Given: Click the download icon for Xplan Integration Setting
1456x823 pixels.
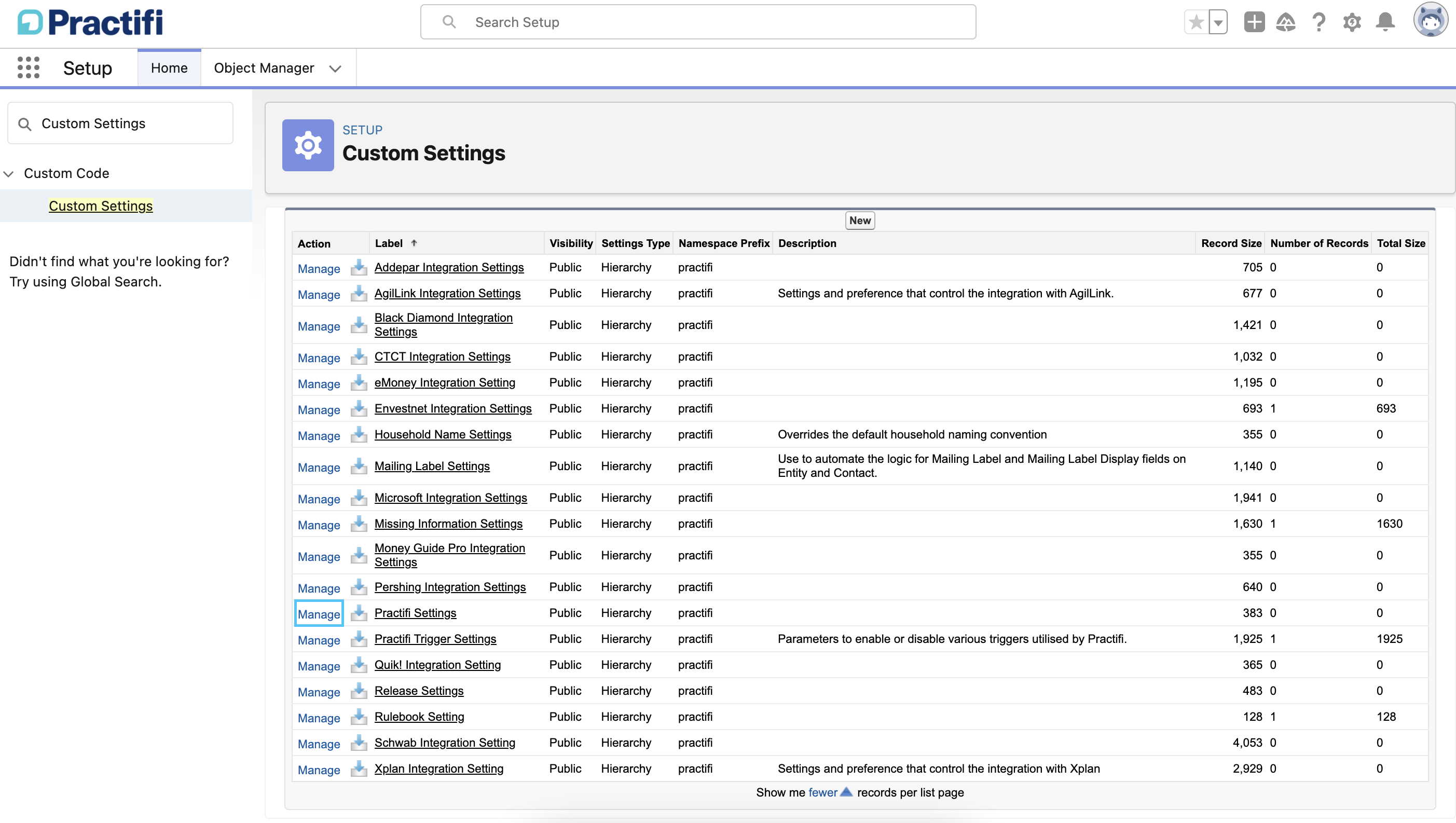Looking at the screenshot, I should pyautogui.click(x=359, y=770).
